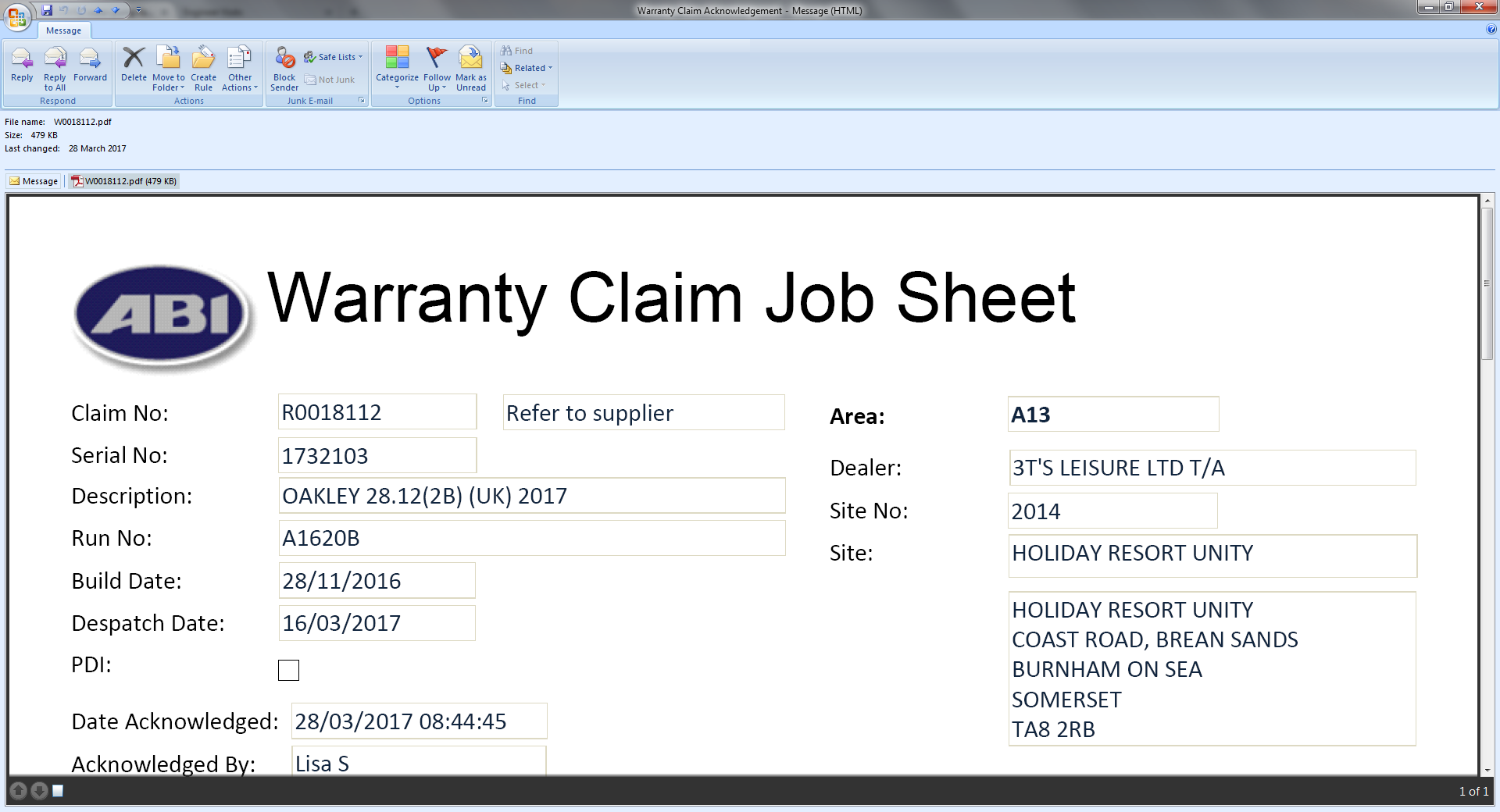Click the scrollbar down arrow in preview
The image size is (1500, 812).
coord(1487,770)
